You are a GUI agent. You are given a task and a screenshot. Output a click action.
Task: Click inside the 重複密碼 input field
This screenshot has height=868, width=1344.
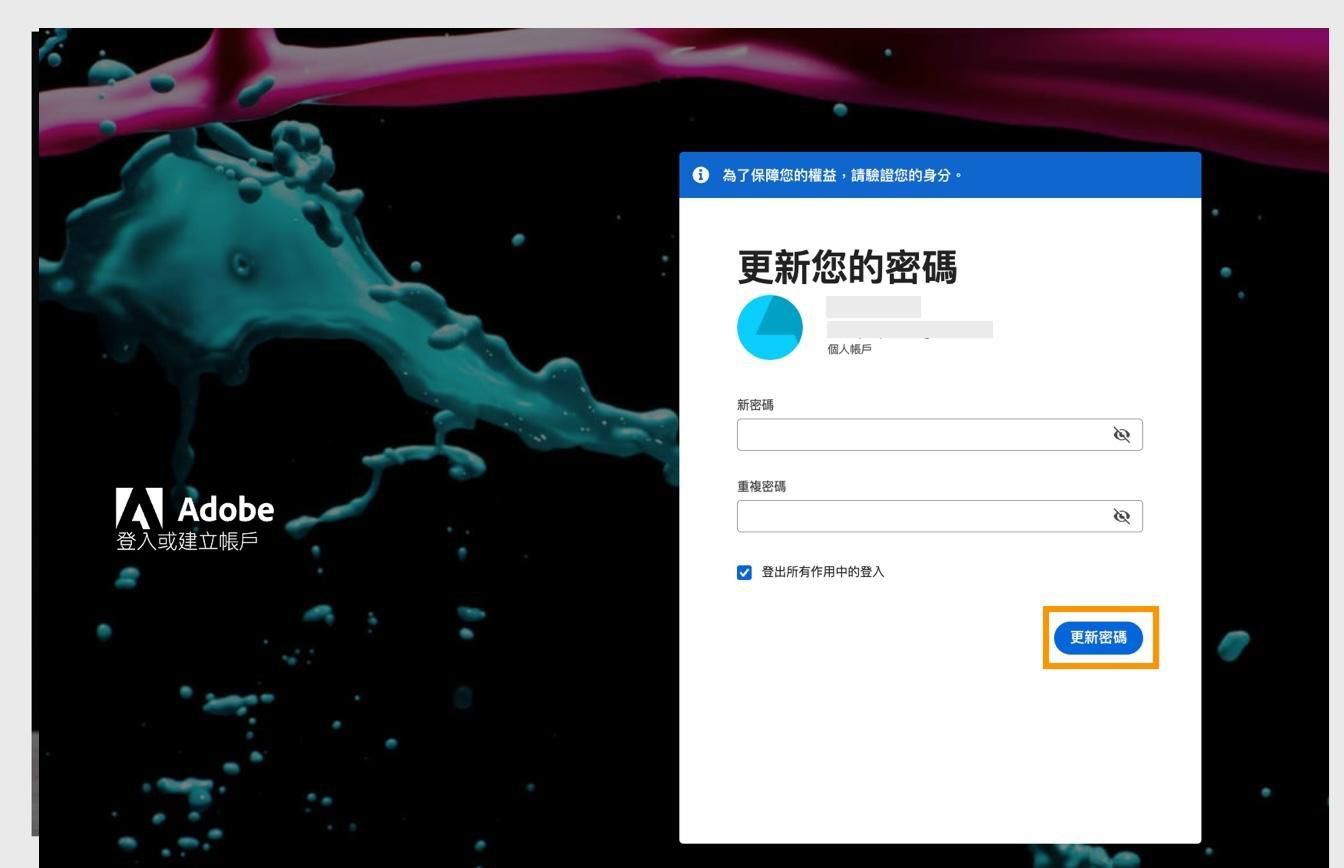pyautogui.click(x=920, y=516)
